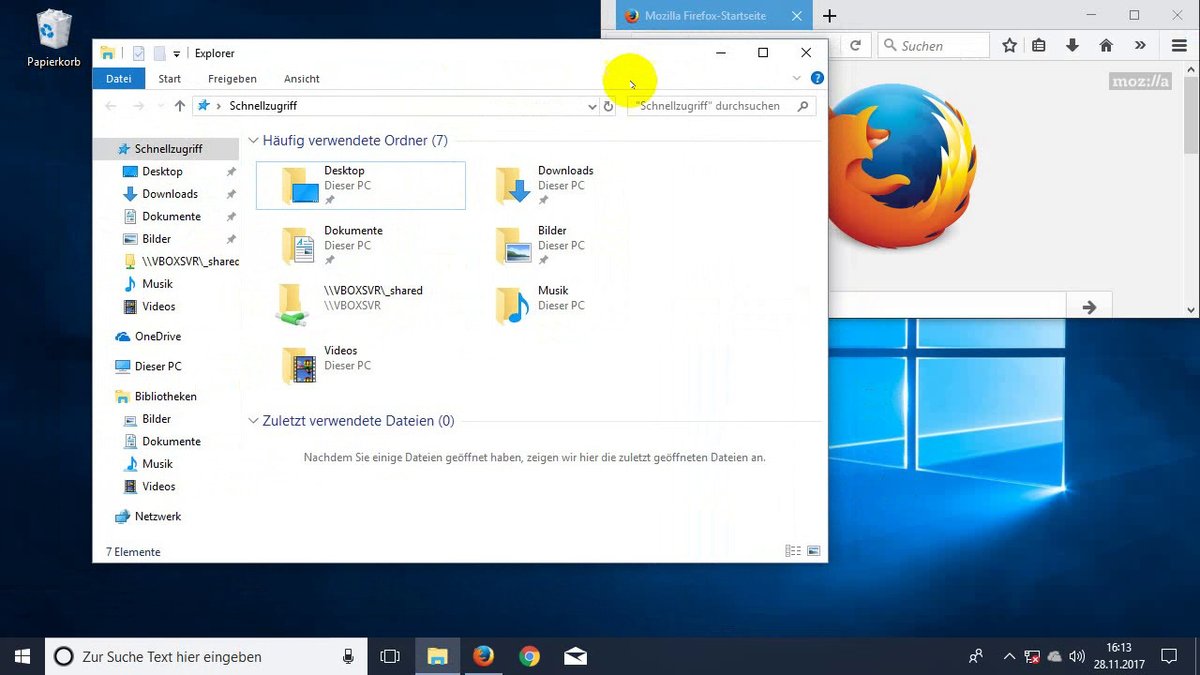This screenshot has height=675, width=1200.
Task: Open Google Chrome from the taskbar
Action: 529,656
